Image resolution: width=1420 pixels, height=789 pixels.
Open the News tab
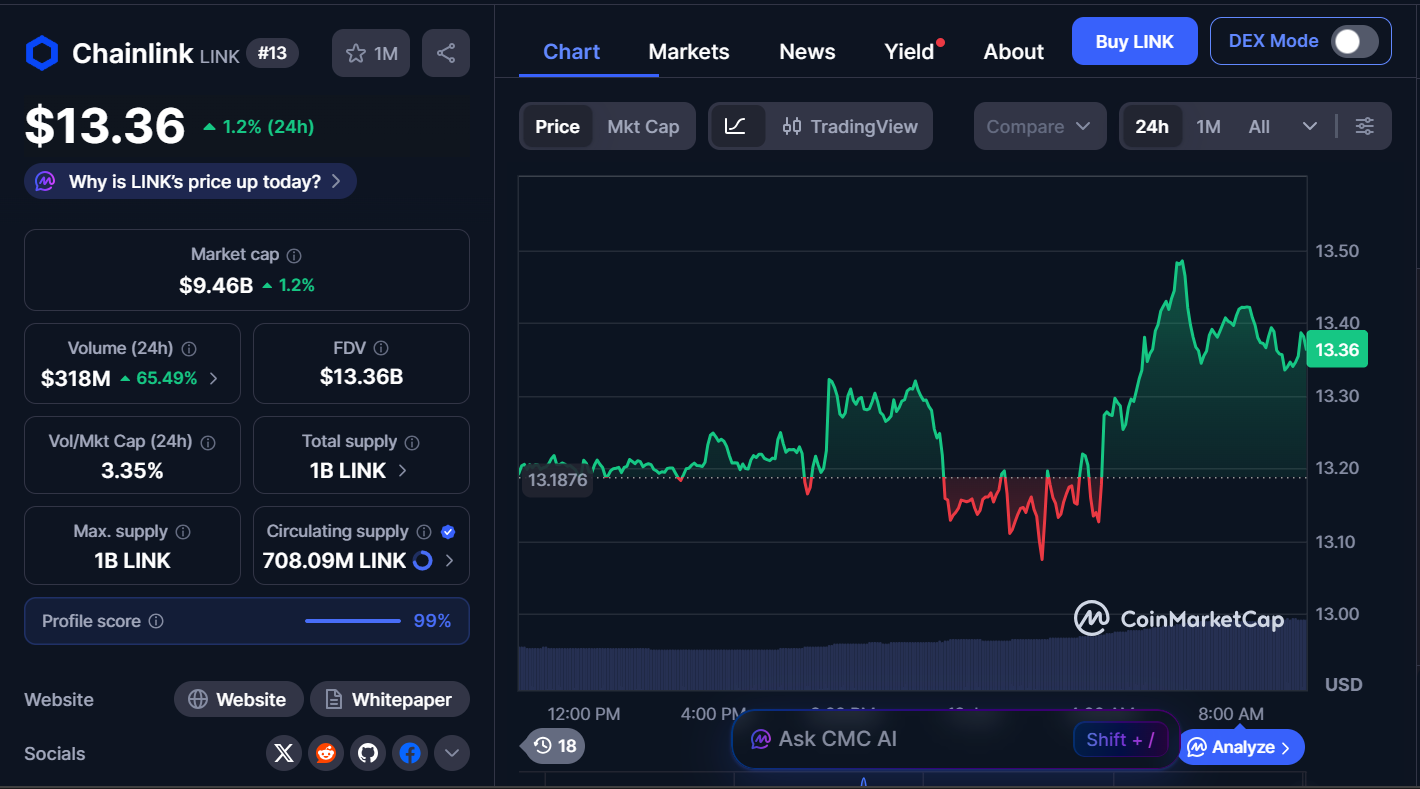[x=807, y=52]
